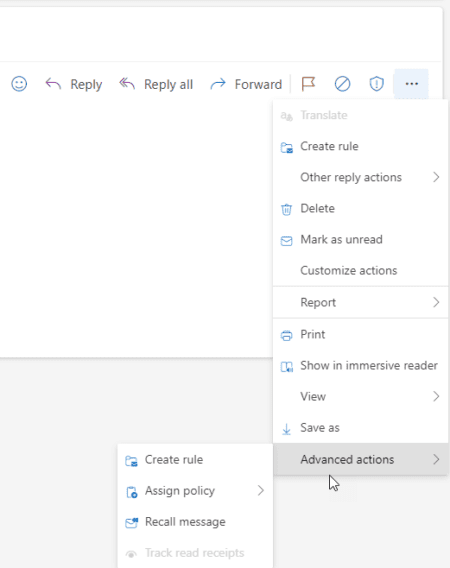Select Create rule in the main menu
The height and width of the screenshot is (568, 450).
pyautogui.click(x=361, y=146)
